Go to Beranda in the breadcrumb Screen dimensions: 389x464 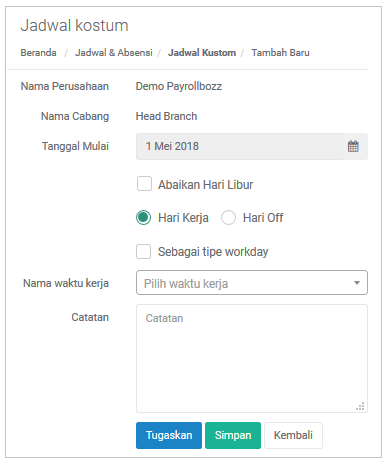tap(38, 53)
